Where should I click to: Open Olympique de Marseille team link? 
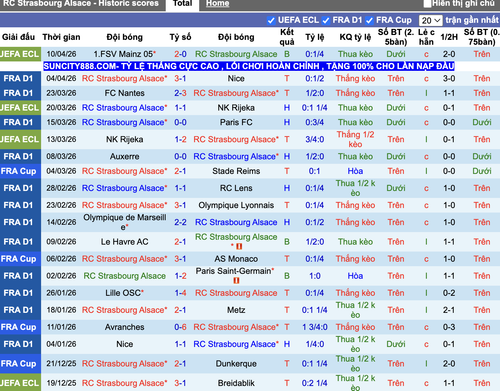124,222
